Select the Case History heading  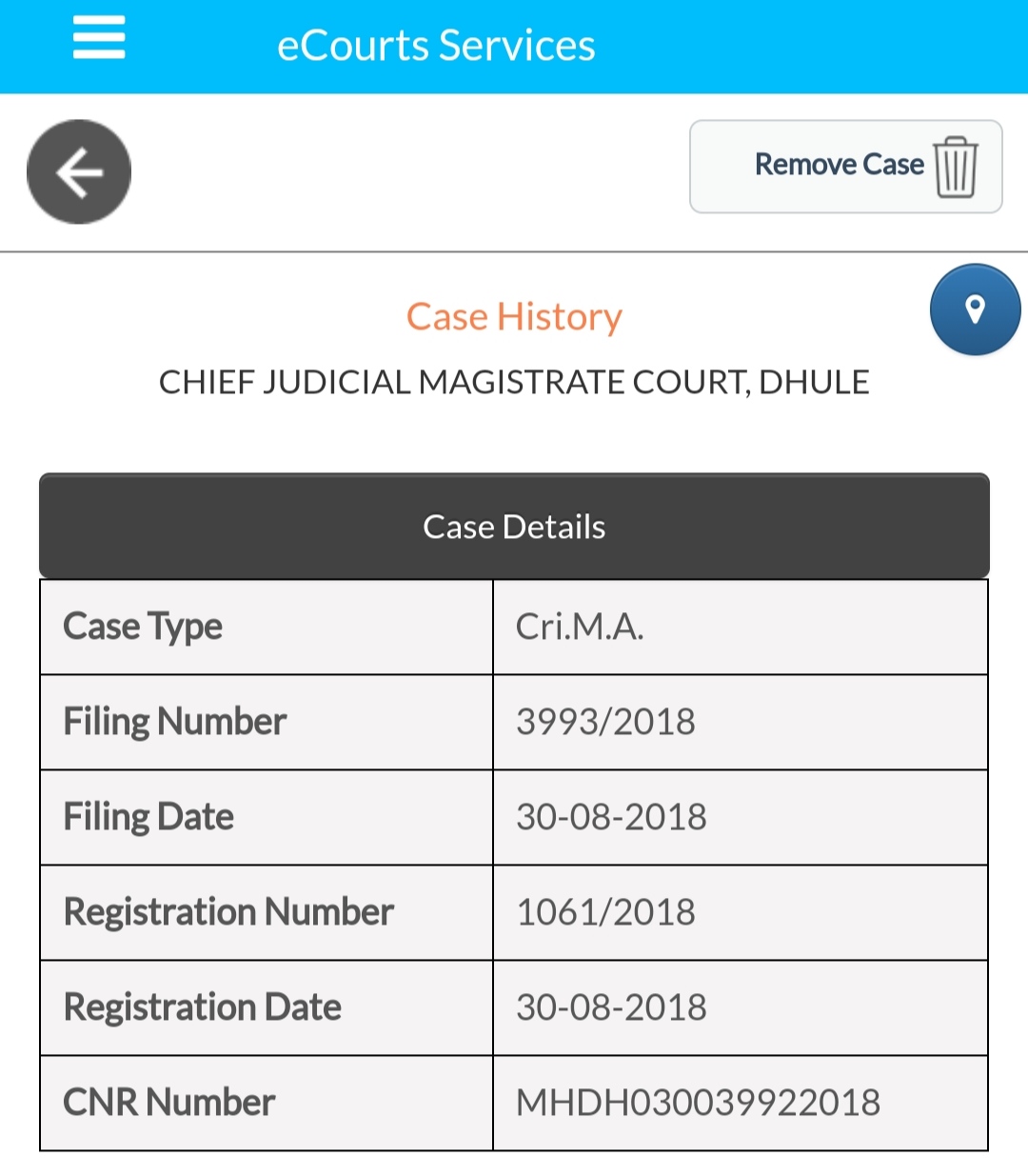click(x=514, y=316)
